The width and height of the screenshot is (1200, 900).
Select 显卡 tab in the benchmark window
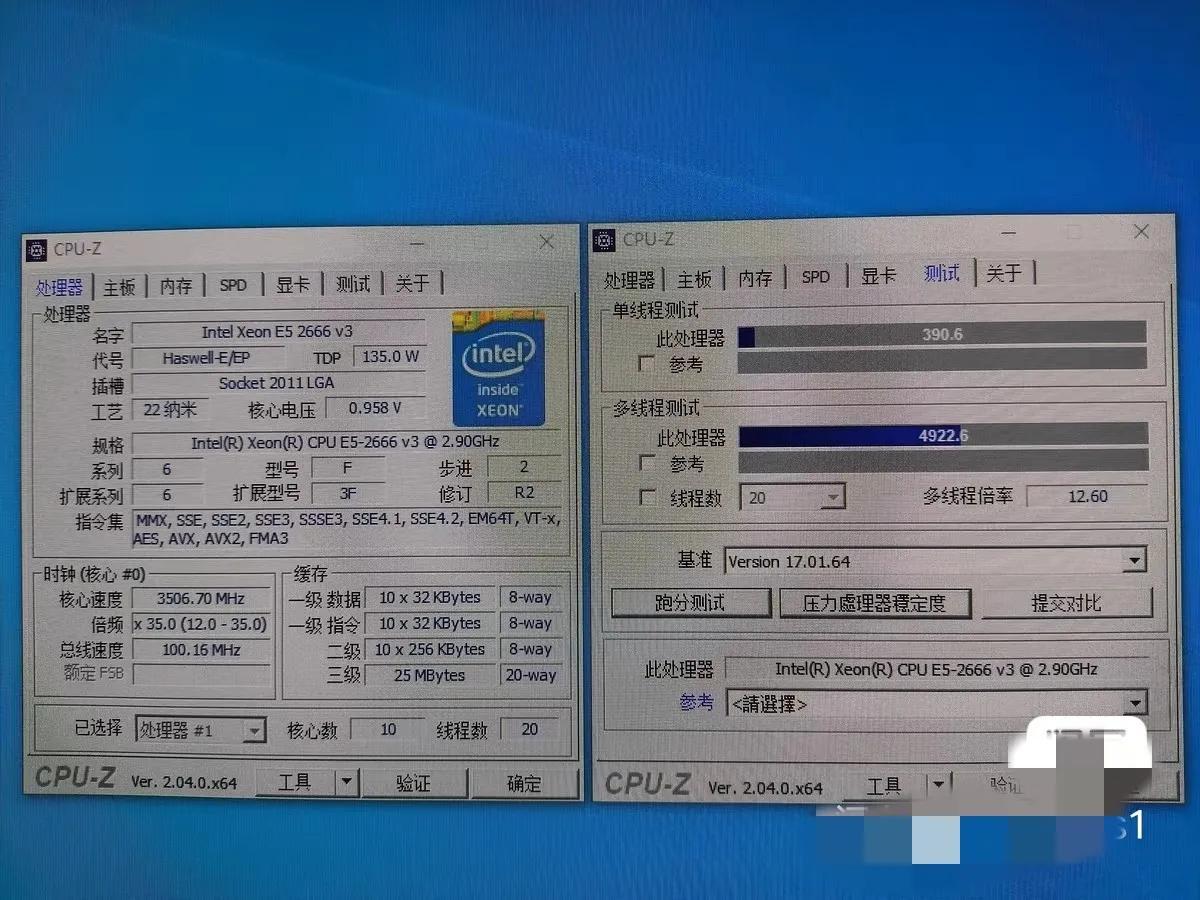879,276
